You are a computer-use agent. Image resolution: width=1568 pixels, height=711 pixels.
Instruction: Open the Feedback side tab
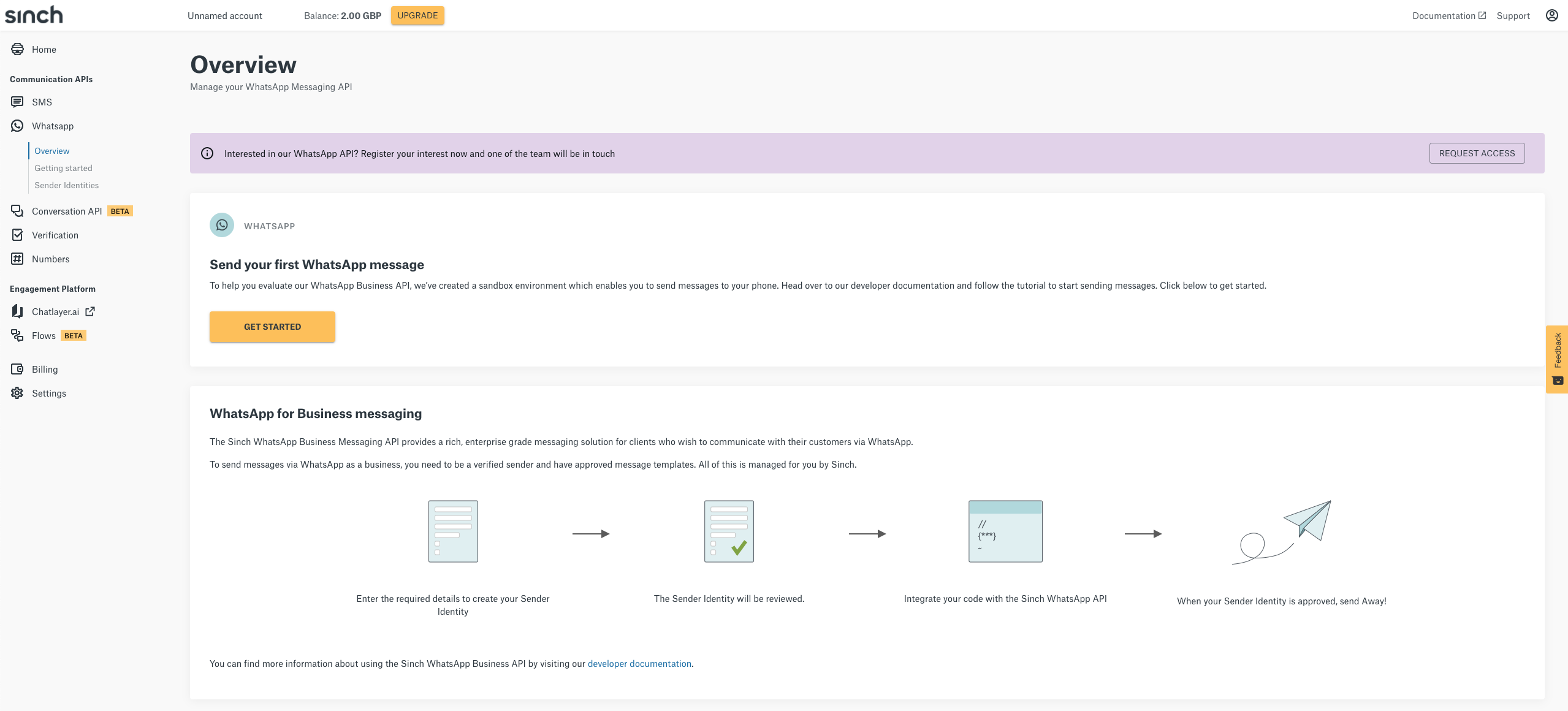[x=1557, y=359]
